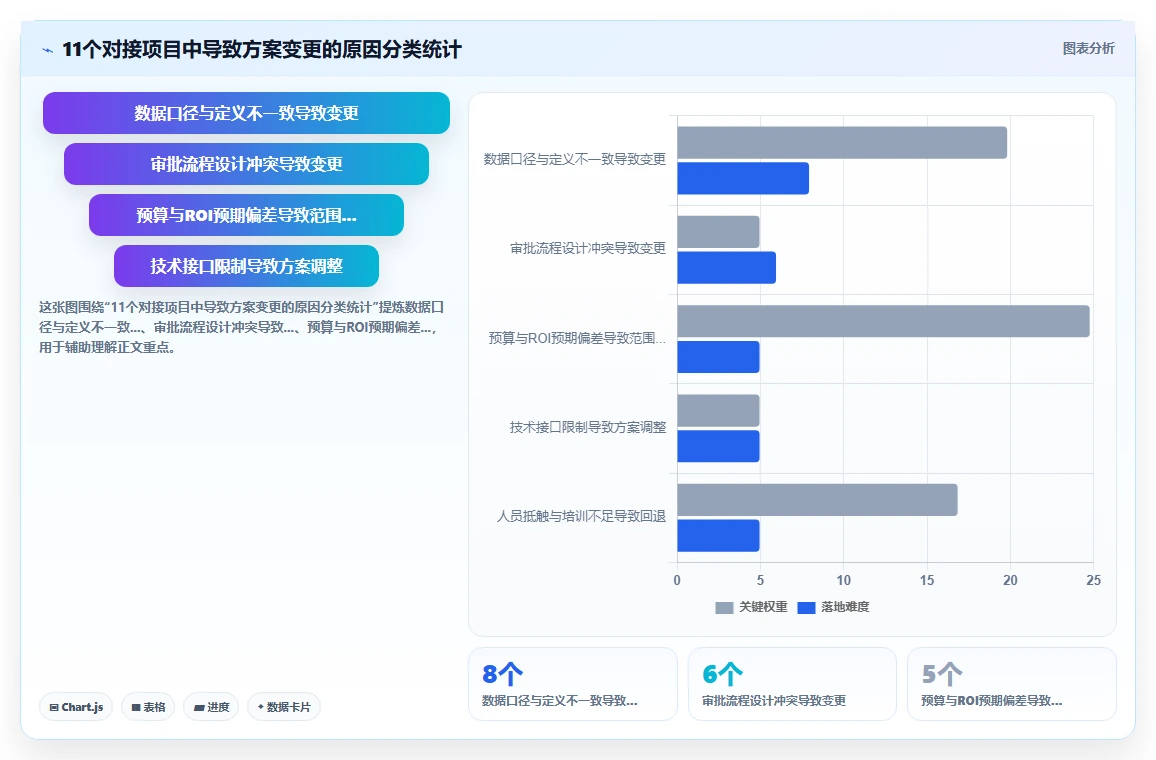Image resolution: width=1156 pixels, height=760 pixels.
Task: Click the 表格 tag chip
Action: [148, 707]
